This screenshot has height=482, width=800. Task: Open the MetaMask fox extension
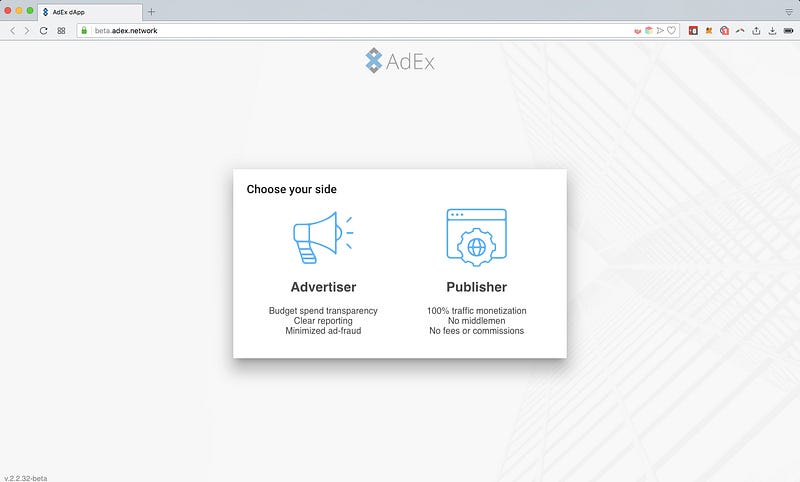click(709, 31)
